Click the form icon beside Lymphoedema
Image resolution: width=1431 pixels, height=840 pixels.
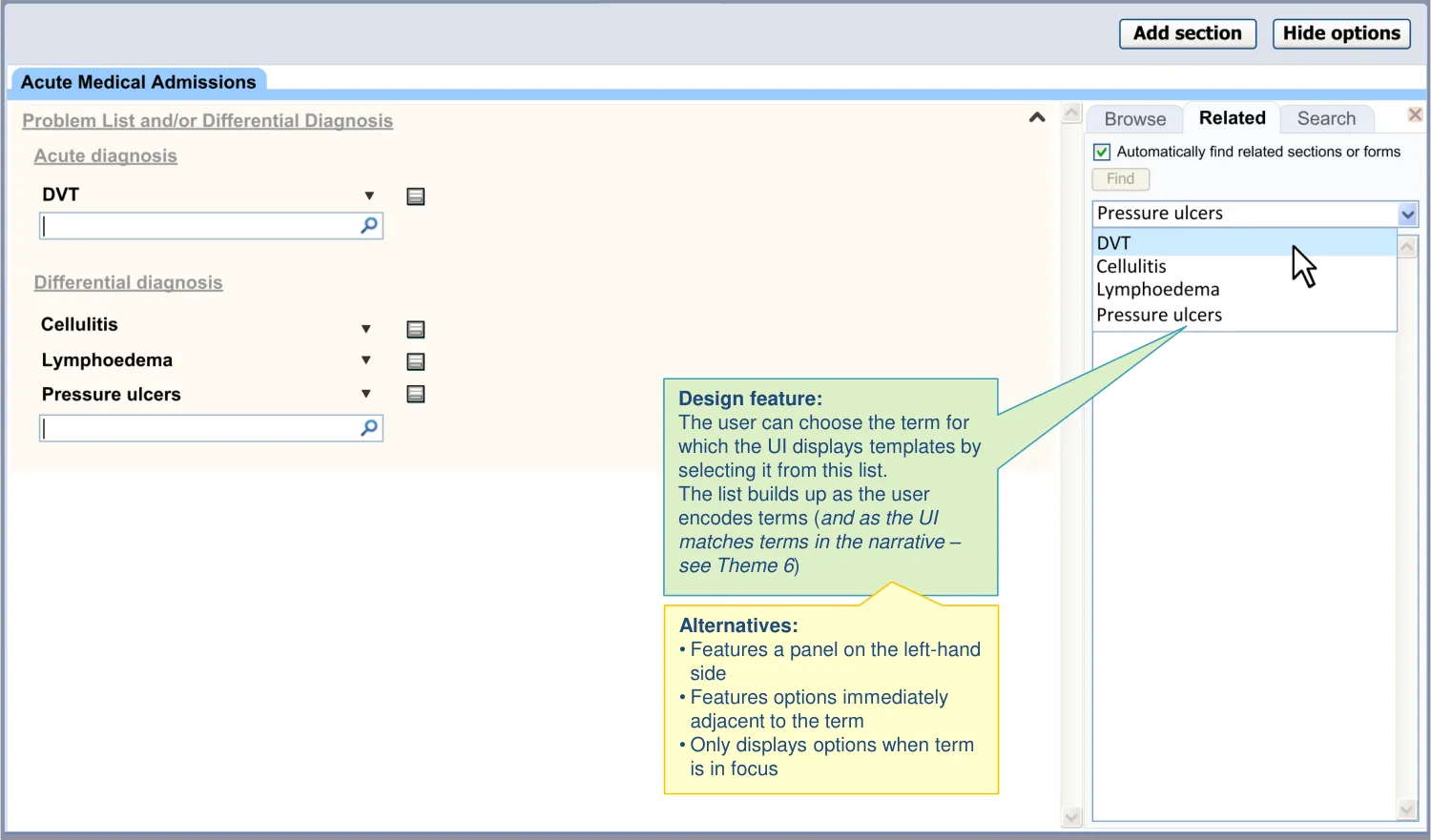click(x=416, y=361)
